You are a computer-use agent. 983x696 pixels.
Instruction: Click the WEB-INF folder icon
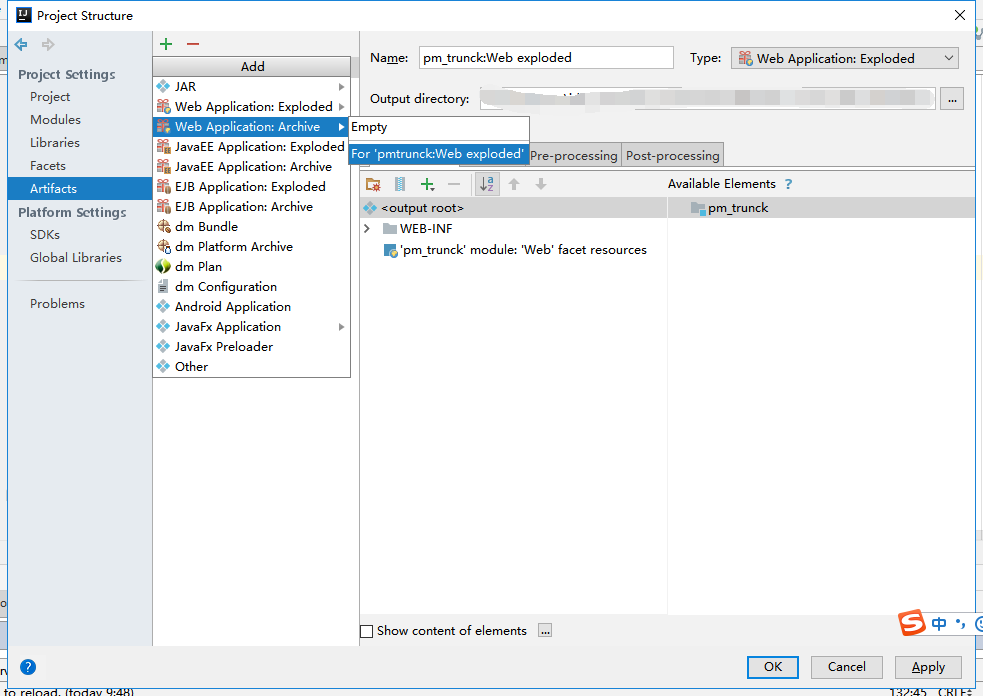(x=390, y=229)
